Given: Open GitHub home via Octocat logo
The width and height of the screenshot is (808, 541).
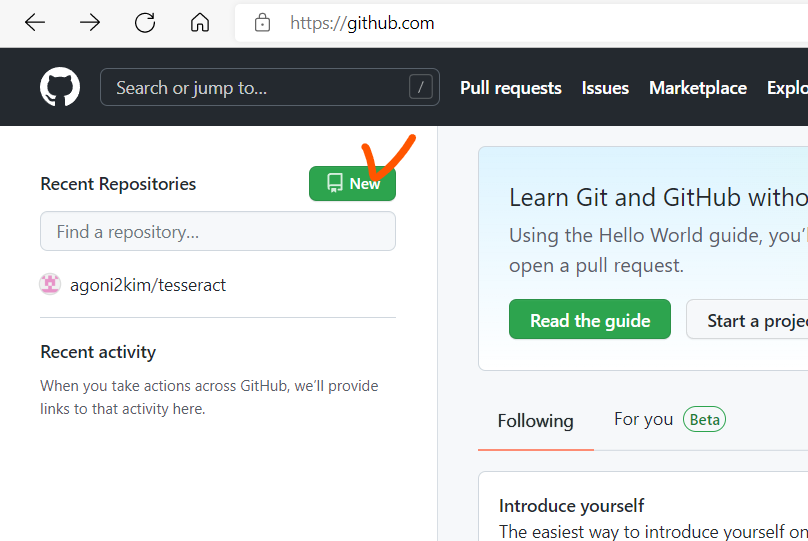Looking at the screenshot, I should (x=60, y=87).
